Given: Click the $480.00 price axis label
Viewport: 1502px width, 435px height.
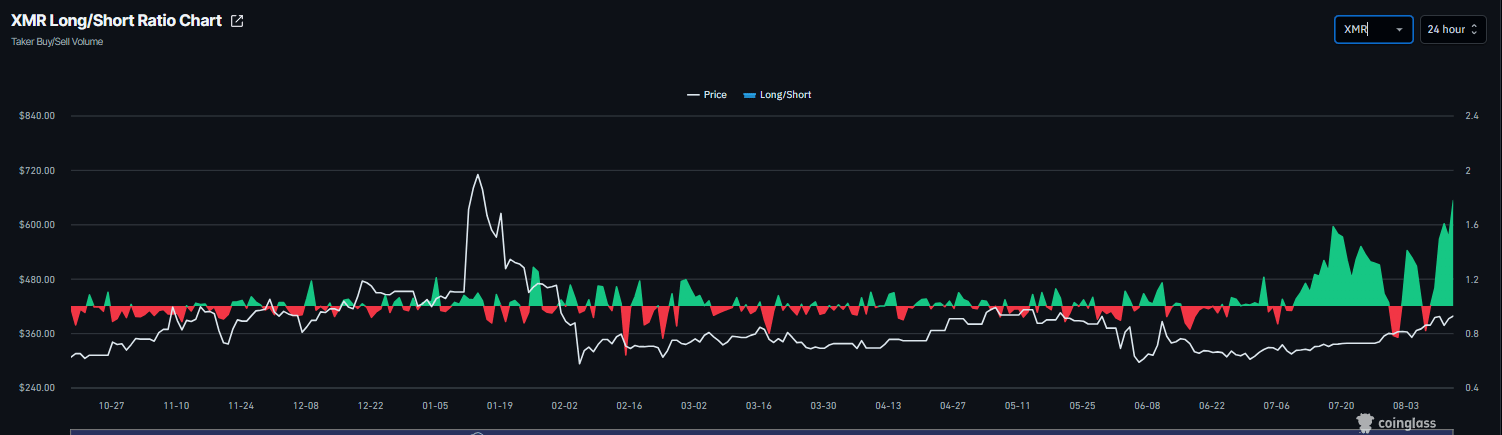Looking at the screenshot, I should point(36,279).
